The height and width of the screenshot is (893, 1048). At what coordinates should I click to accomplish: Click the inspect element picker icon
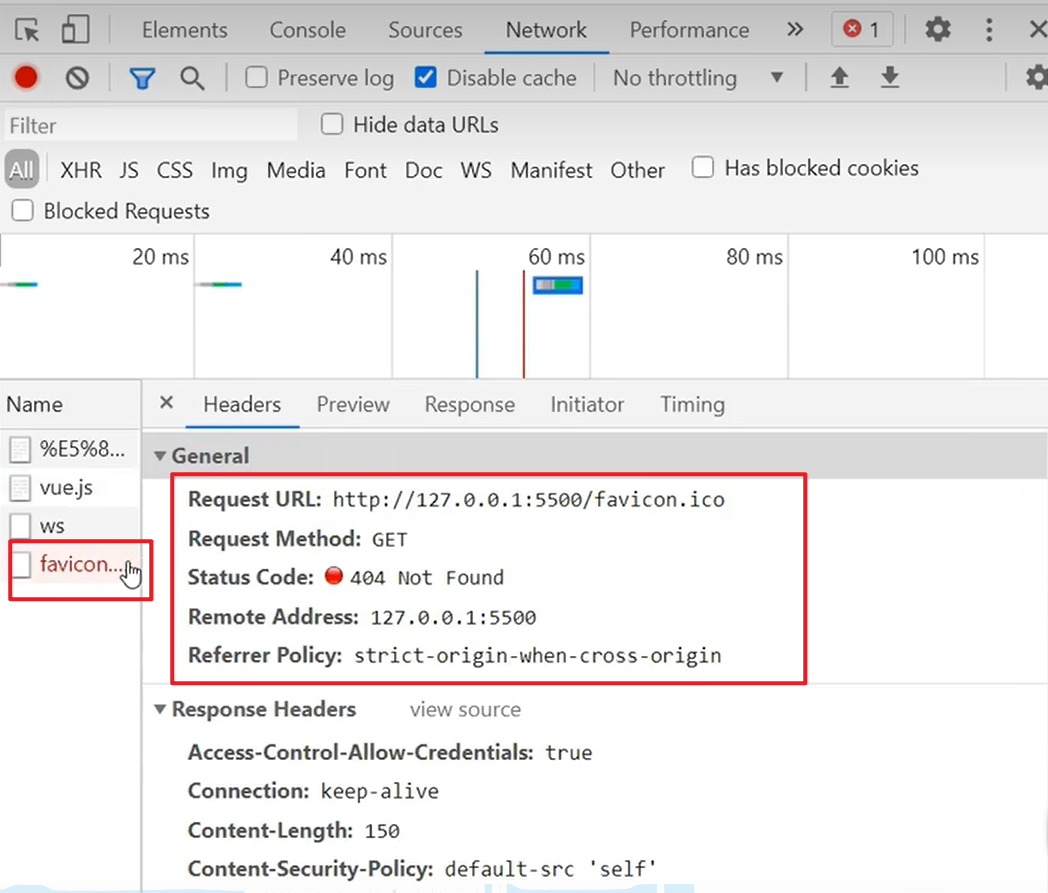tap(28, 30)
